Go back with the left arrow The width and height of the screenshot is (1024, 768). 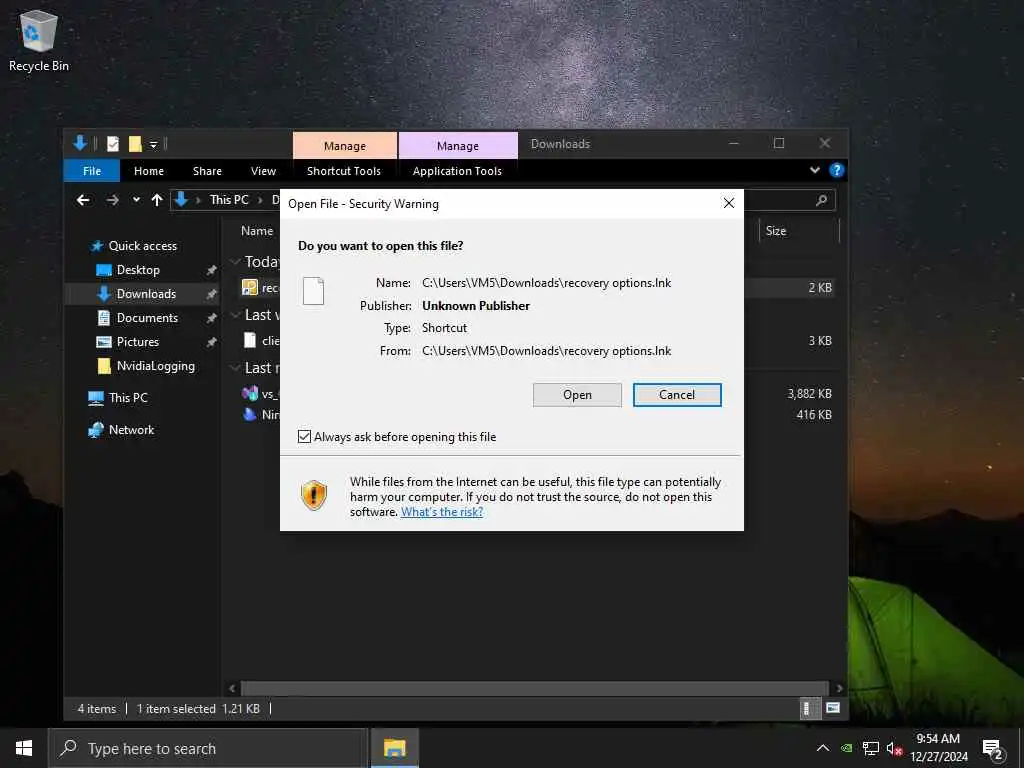pyautogui.click(x=83, y=200)
